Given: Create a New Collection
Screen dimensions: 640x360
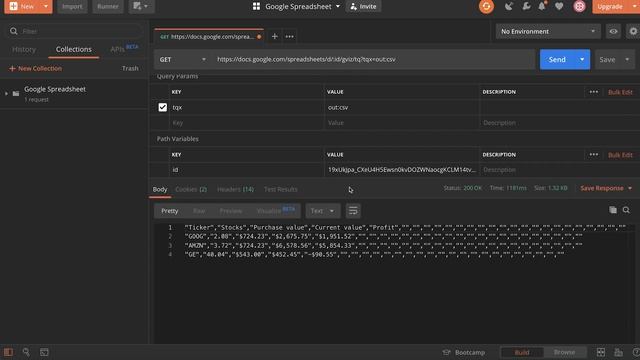Looking at the screenshot, I should (x=36, y=68).
